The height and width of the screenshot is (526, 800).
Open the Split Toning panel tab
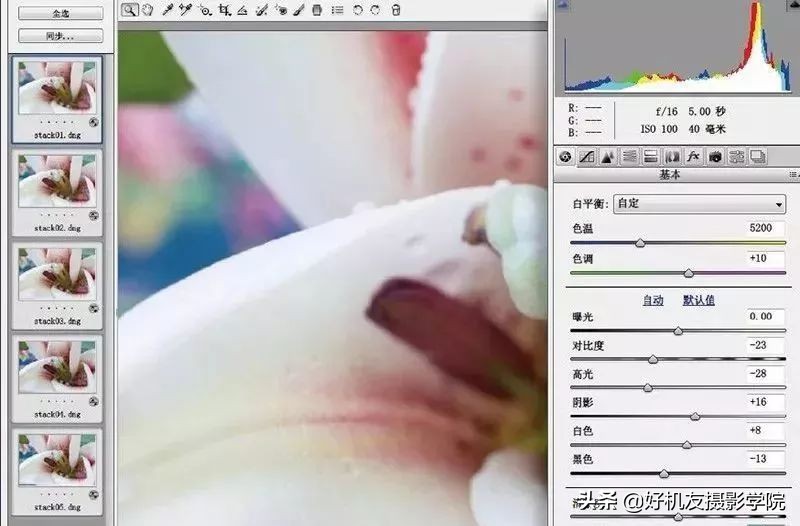click(x=651, y=157)
